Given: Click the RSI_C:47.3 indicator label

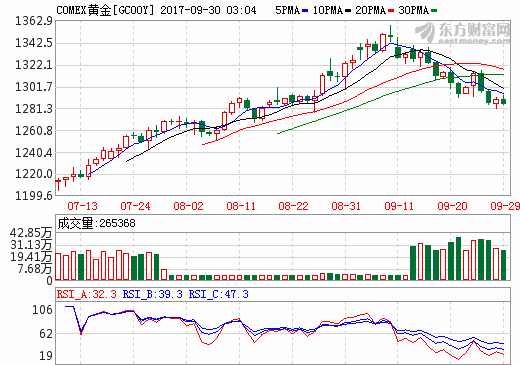Looking at the screenshot, I should pos(219,294).
